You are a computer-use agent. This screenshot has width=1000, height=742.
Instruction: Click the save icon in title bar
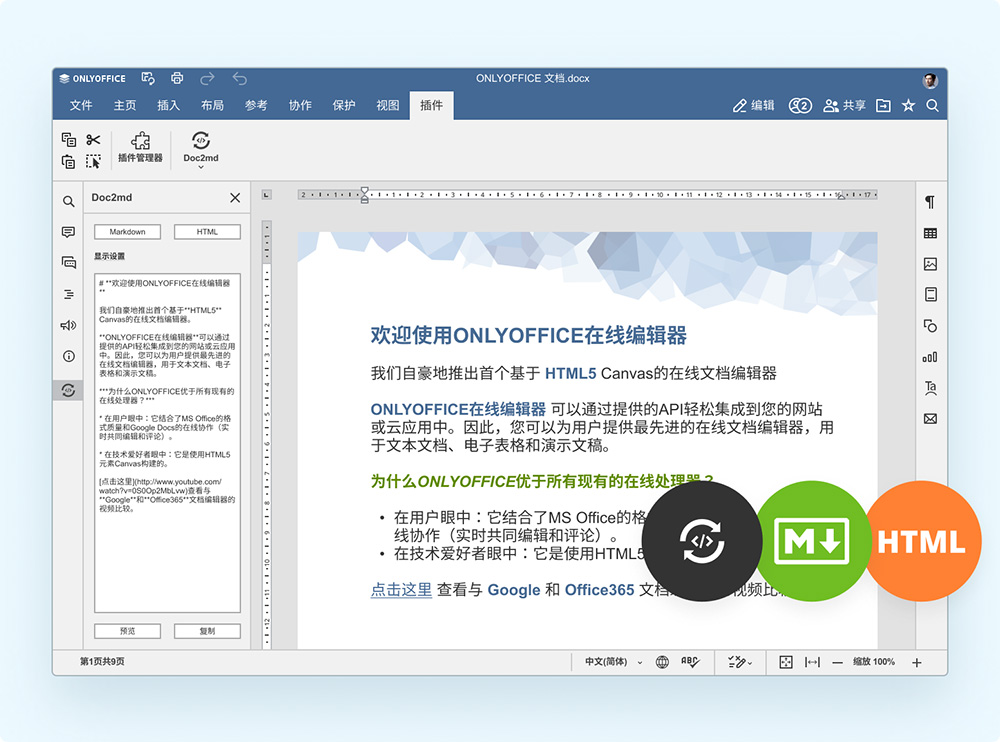[148, 78]
